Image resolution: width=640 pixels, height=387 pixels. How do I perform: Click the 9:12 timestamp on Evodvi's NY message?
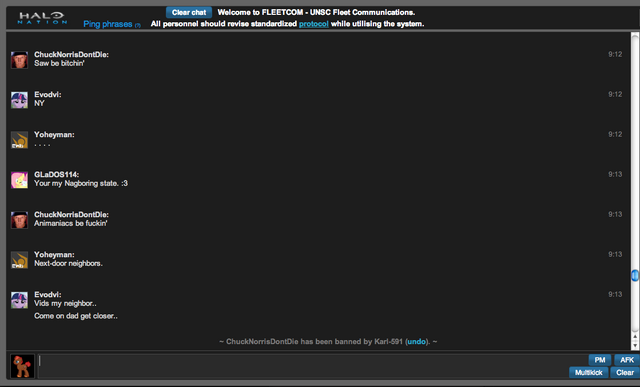tap(615, 94)
